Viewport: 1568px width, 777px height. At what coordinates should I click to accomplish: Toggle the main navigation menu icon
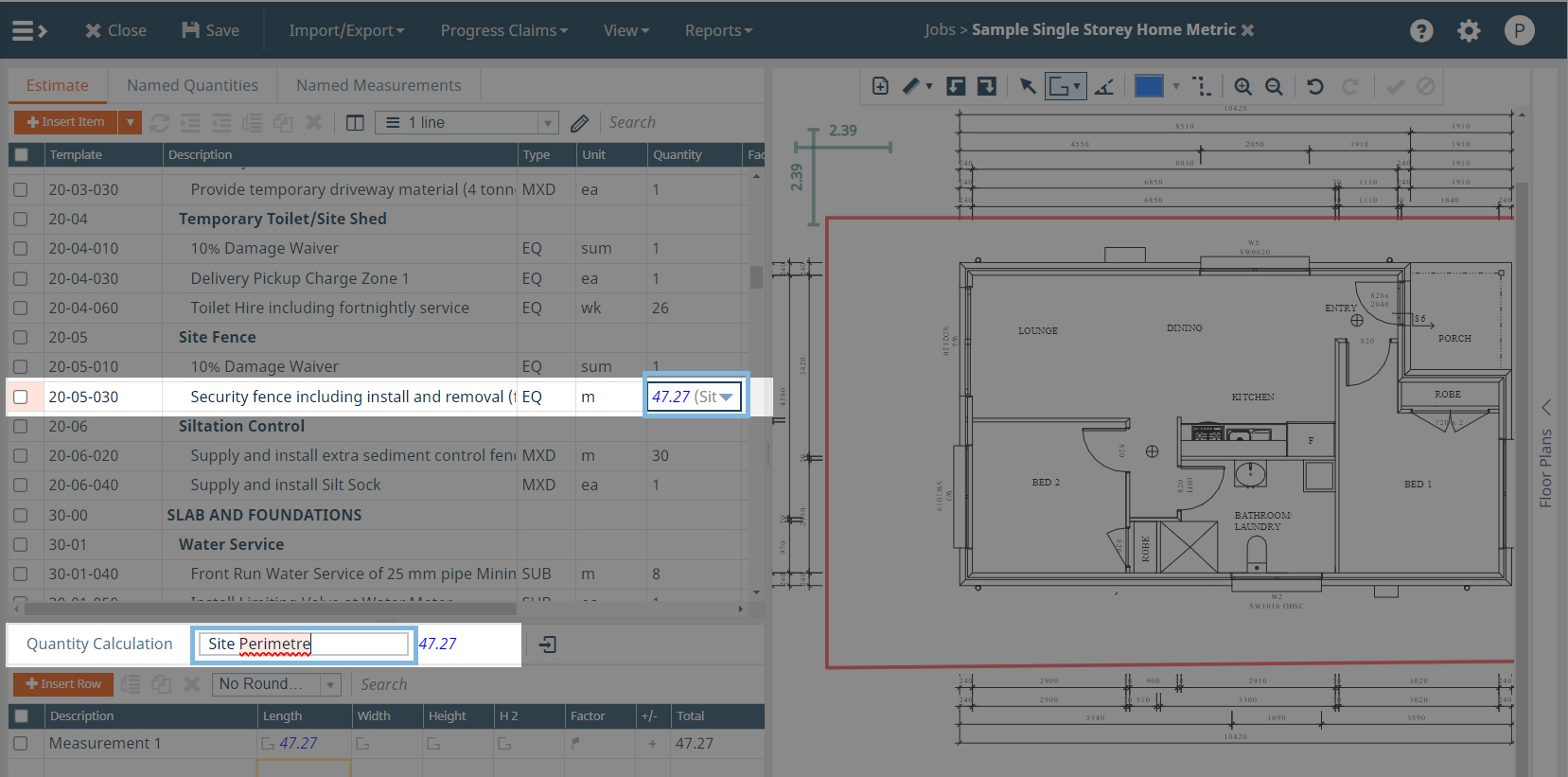click(28, 30)
